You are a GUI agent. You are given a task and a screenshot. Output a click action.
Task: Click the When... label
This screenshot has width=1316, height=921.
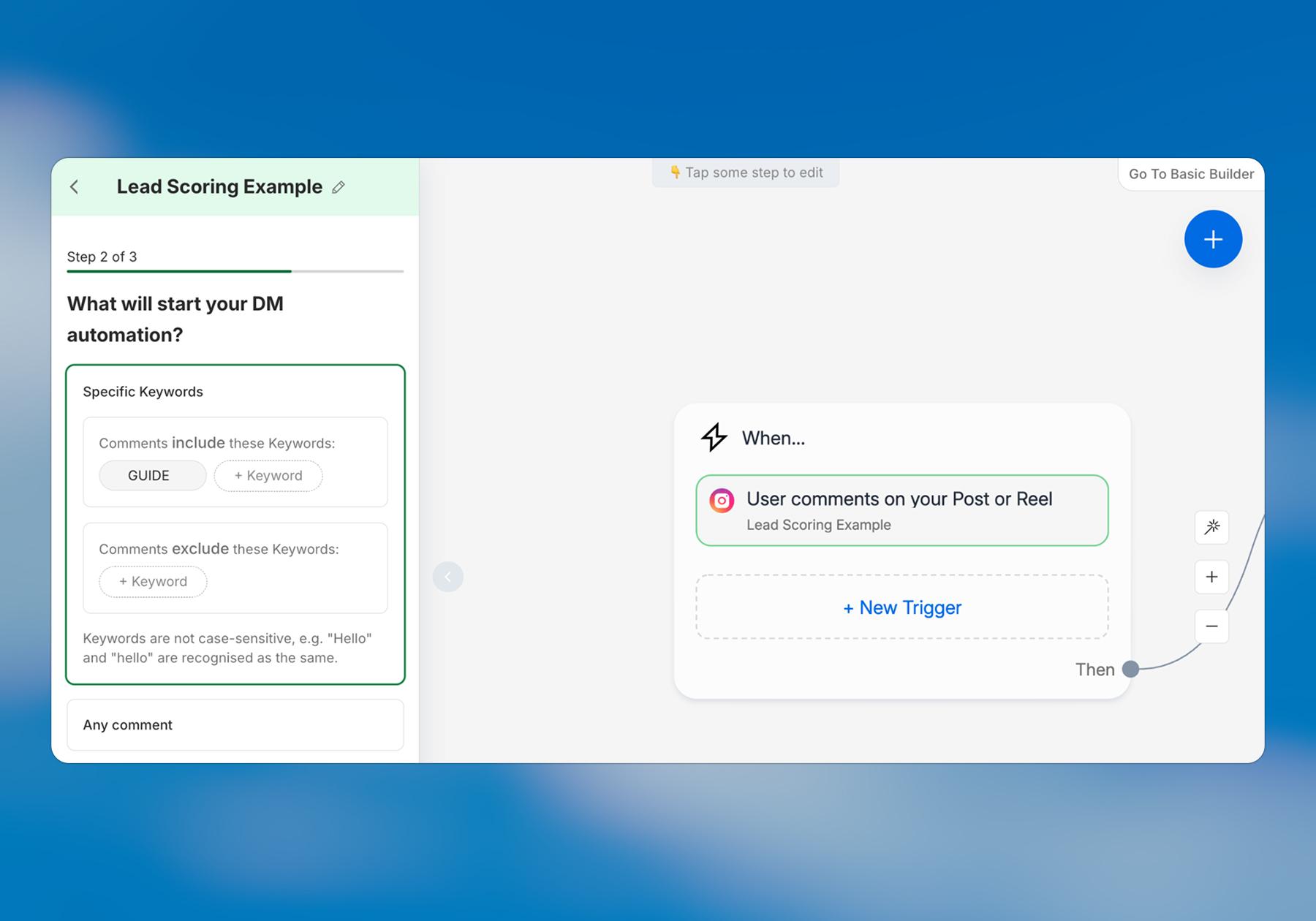click(774, 438)
